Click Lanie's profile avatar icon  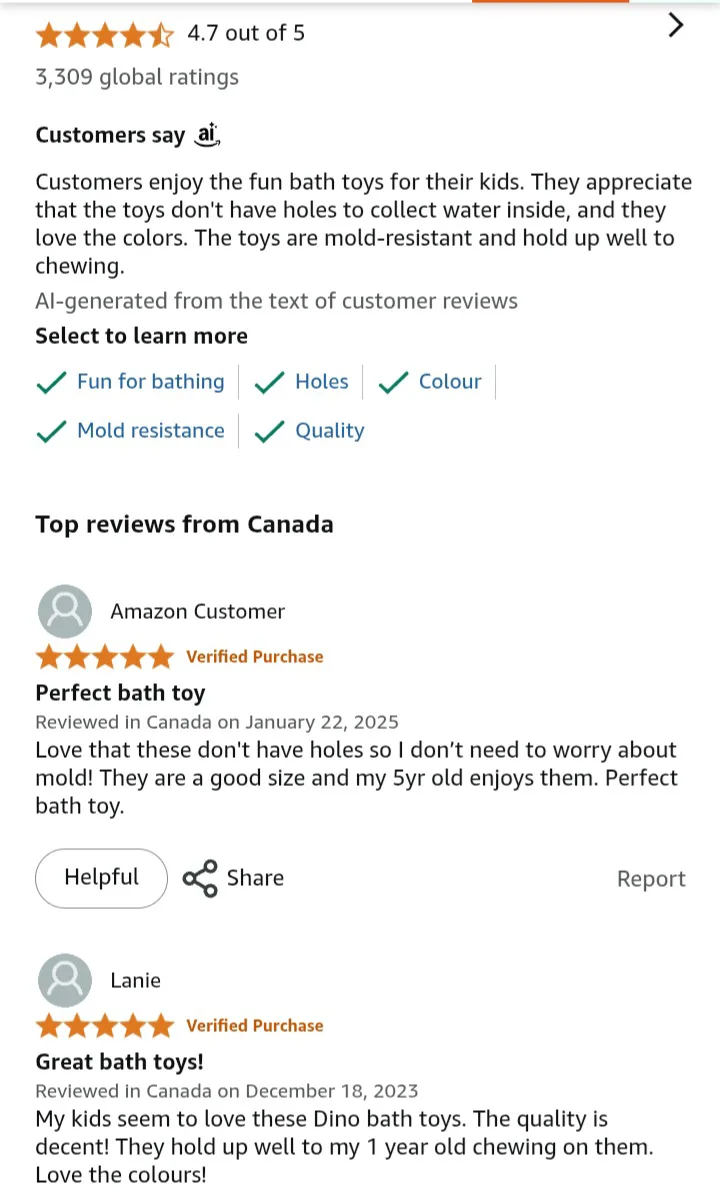[x=64, y=980]
